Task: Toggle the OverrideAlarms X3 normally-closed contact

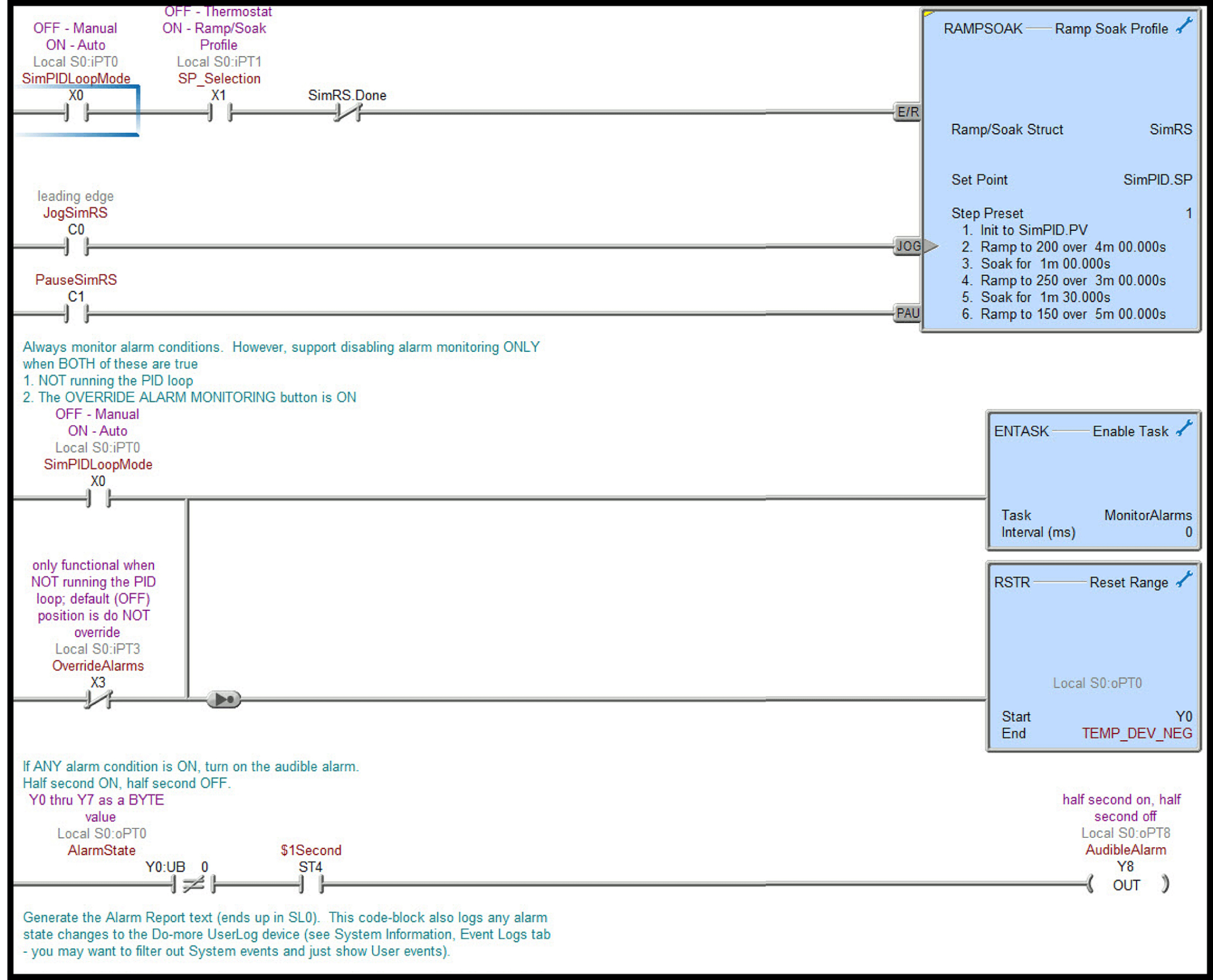Action: 98,698
